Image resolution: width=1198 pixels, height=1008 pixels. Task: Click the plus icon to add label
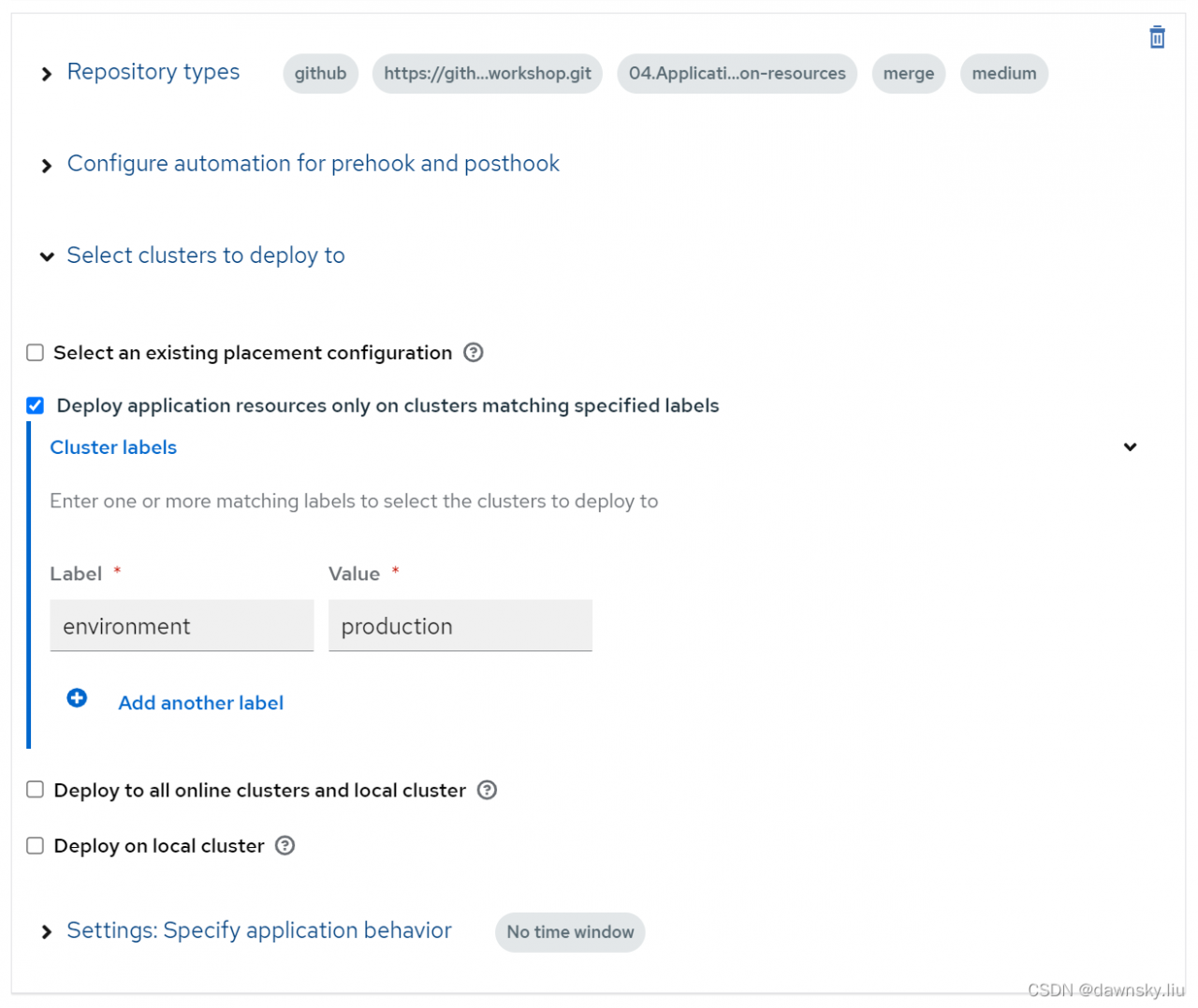coord(77,698)
